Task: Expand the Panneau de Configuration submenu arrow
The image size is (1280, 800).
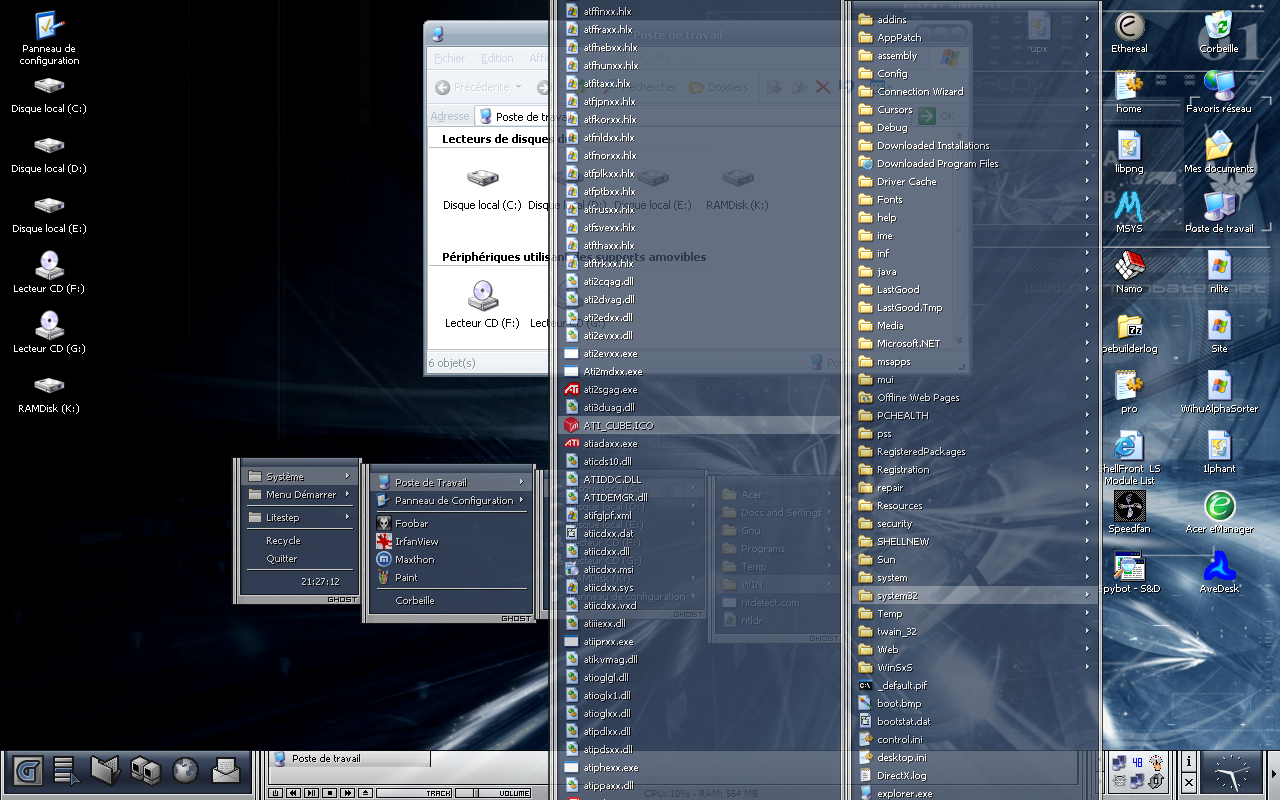Action: coord(521,500)
